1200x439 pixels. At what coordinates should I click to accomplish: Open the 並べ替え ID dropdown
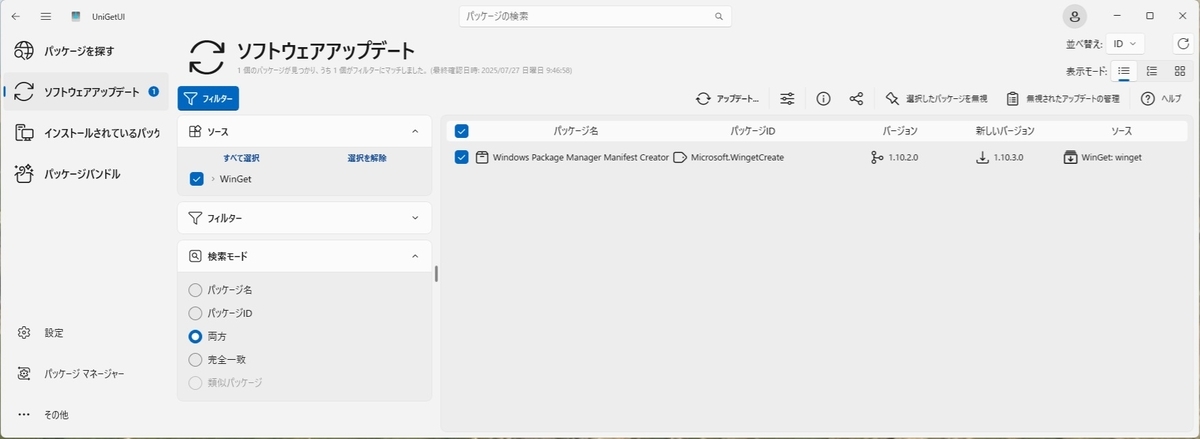[1126, 44]
